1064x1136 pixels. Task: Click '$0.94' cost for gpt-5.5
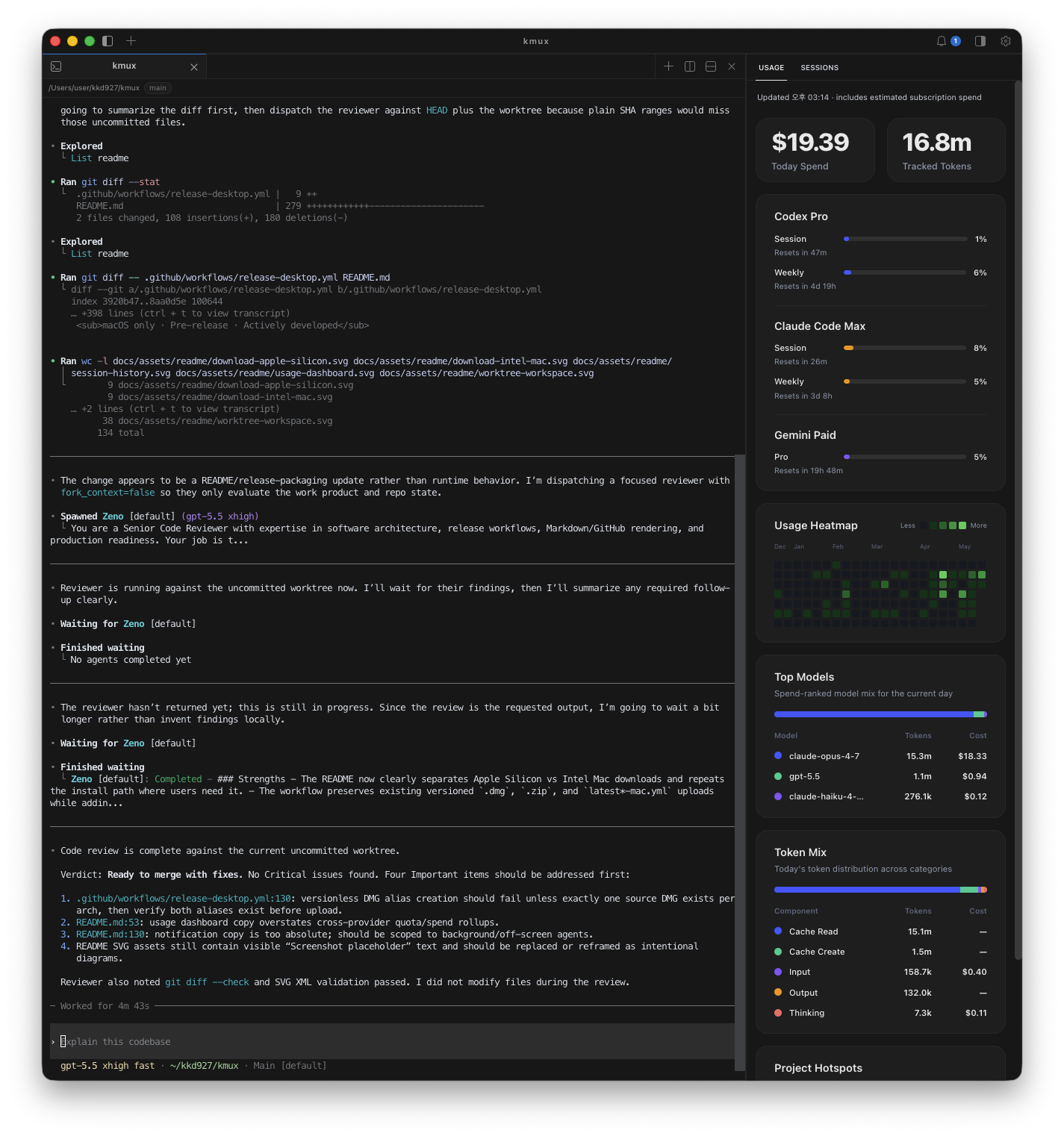[x=974, y=776]
